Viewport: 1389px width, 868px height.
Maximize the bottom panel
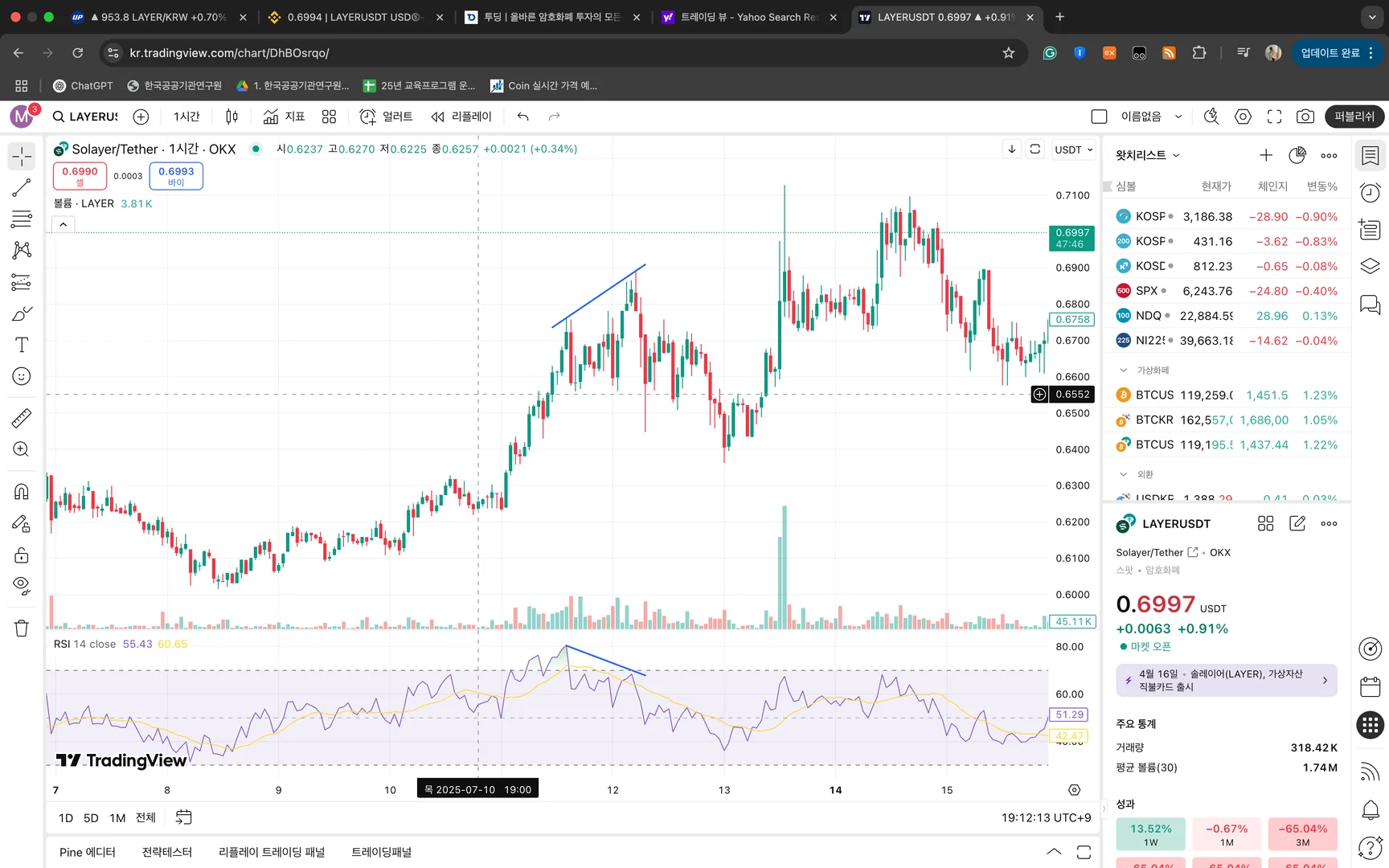[1084, 852]
